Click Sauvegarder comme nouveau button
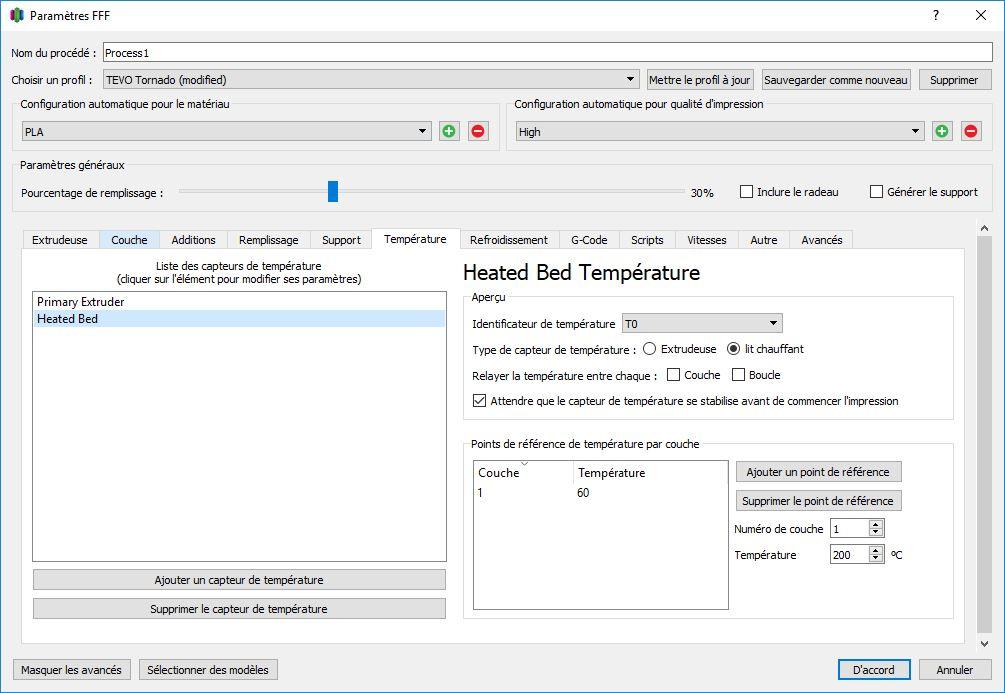Screen dimensions: 1005x693 pyautogui.click(x=836, y=79)
